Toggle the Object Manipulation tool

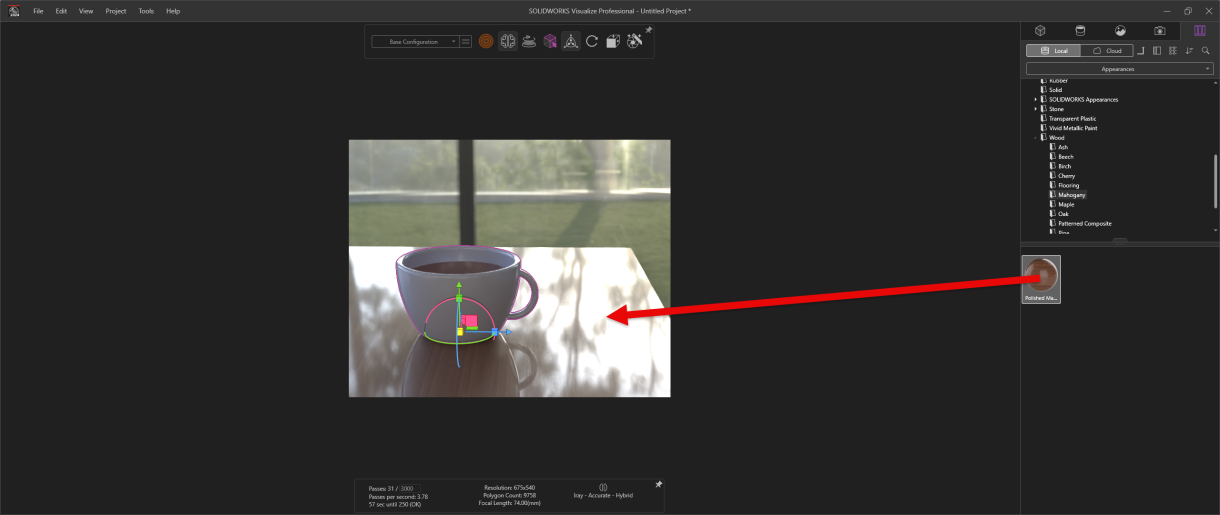[570, 42]
